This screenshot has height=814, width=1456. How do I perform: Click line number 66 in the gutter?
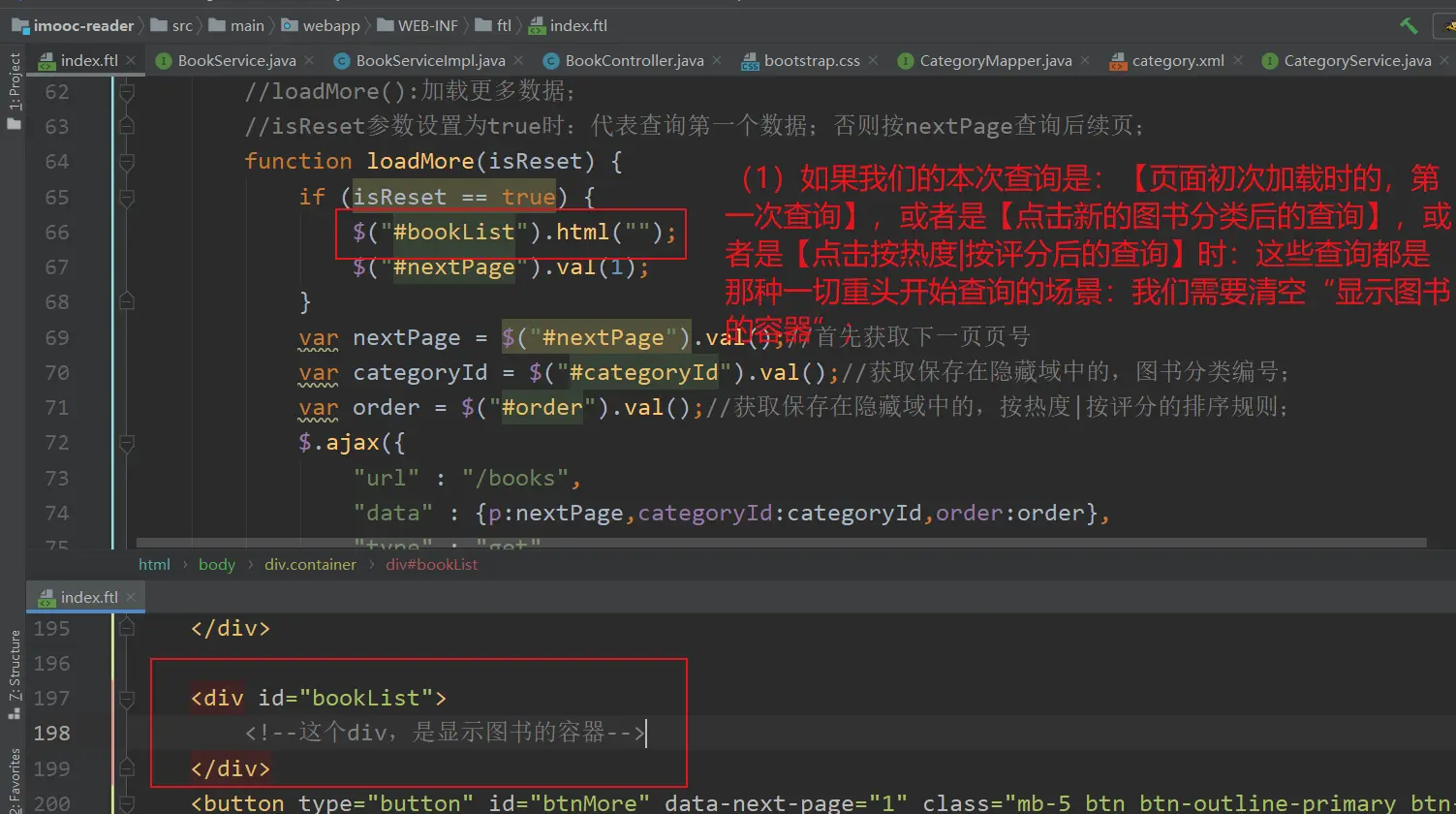57,232
